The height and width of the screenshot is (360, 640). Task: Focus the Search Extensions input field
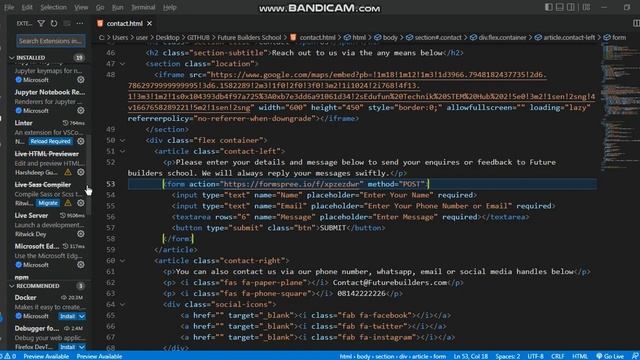point(51,41)
